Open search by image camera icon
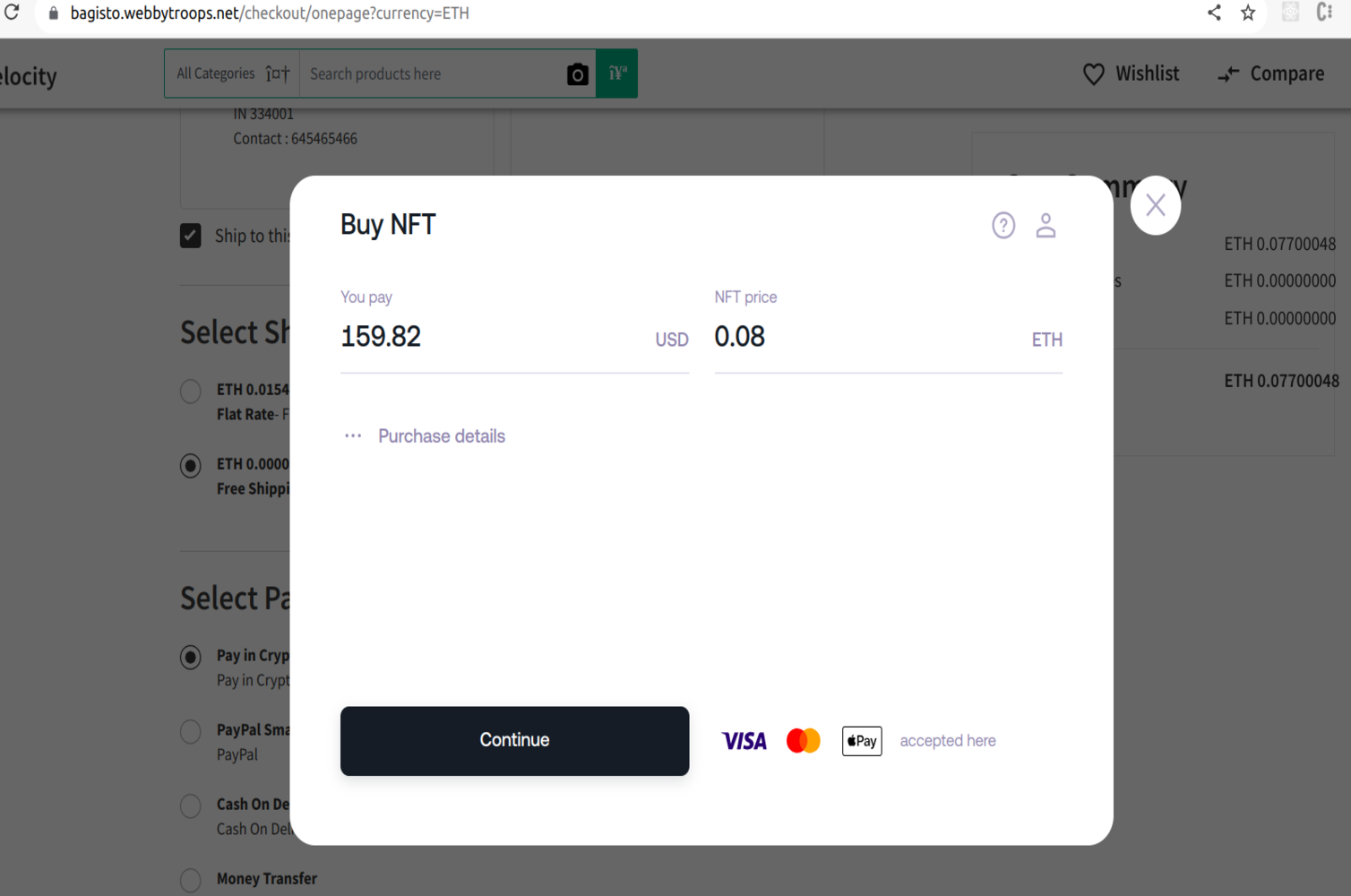The width and height of the screenshot is (1351, 896). click(x=577, y=73)
